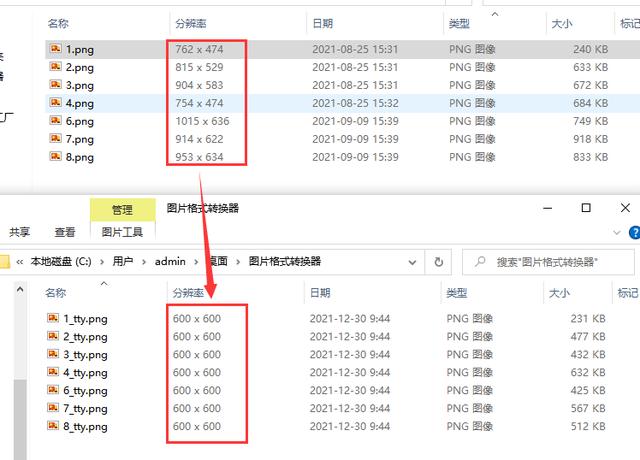Click the 搜索"图片格式转换器" search field
Viewport: 640px width, 460px height.
pyautogui.click(x=548, y=262)
